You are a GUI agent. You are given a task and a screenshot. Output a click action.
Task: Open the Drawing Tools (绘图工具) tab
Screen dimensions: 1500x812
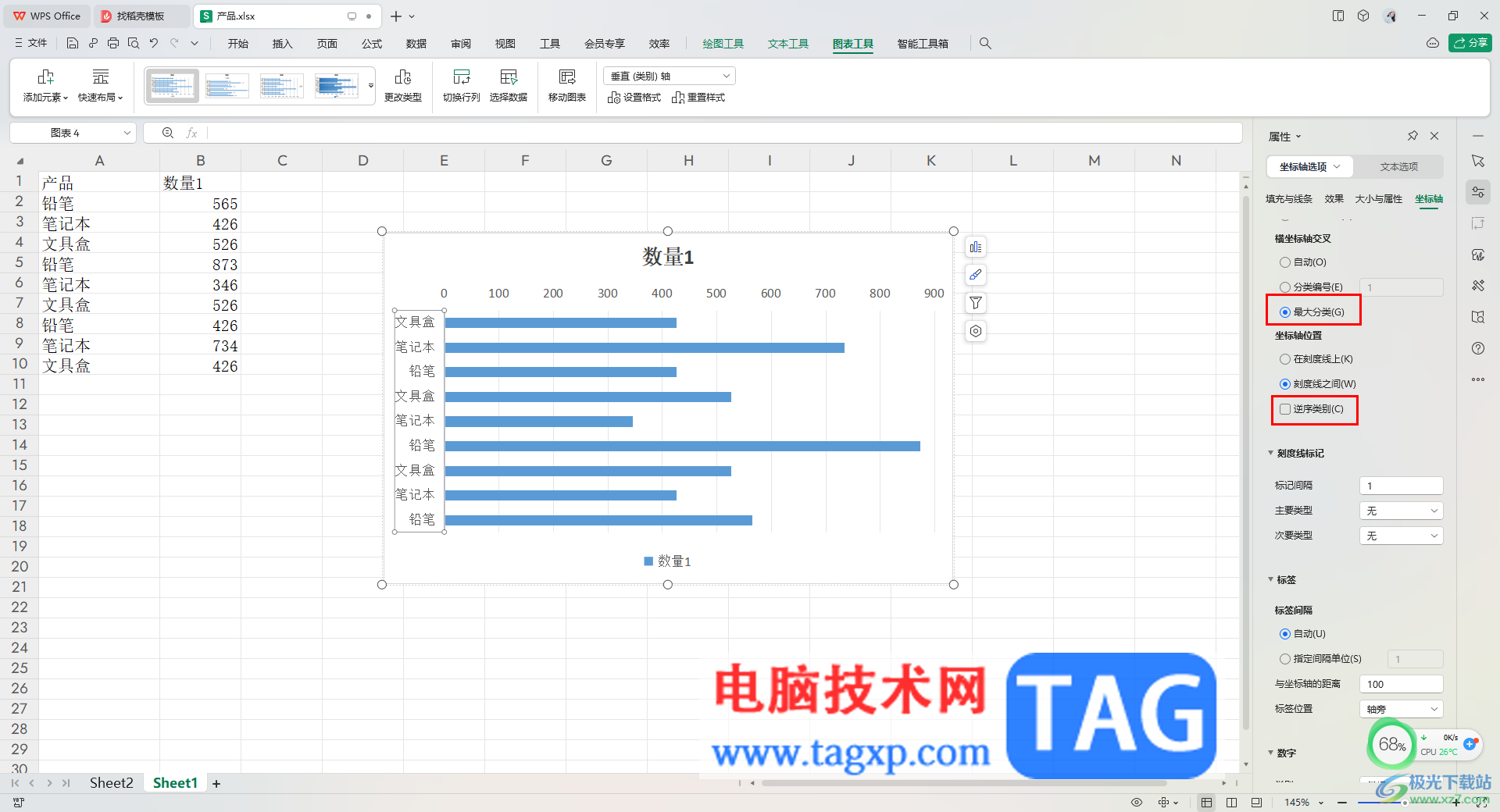(723, 44)
